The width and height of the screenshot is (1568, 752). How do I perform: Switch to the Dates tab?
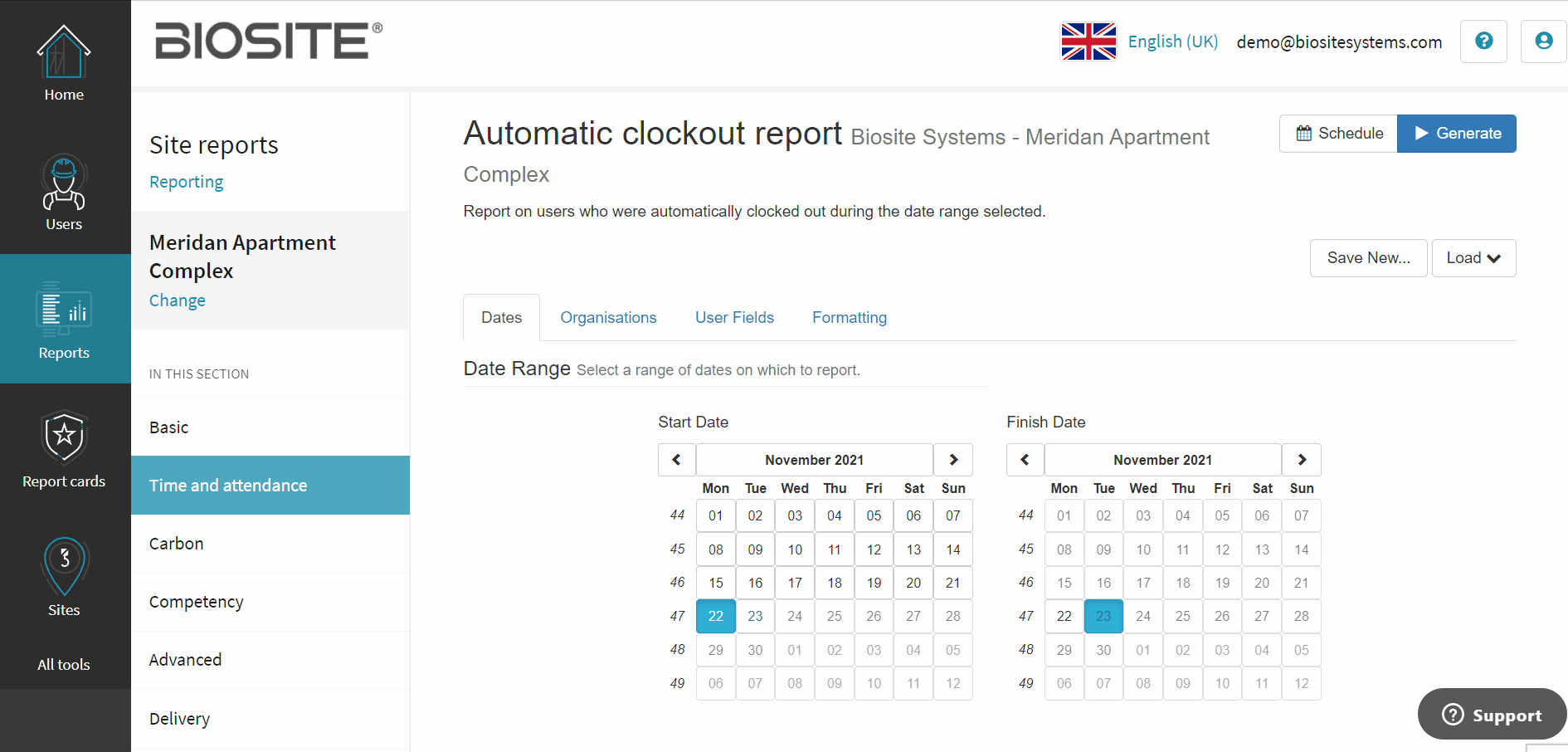click(502, 318)
